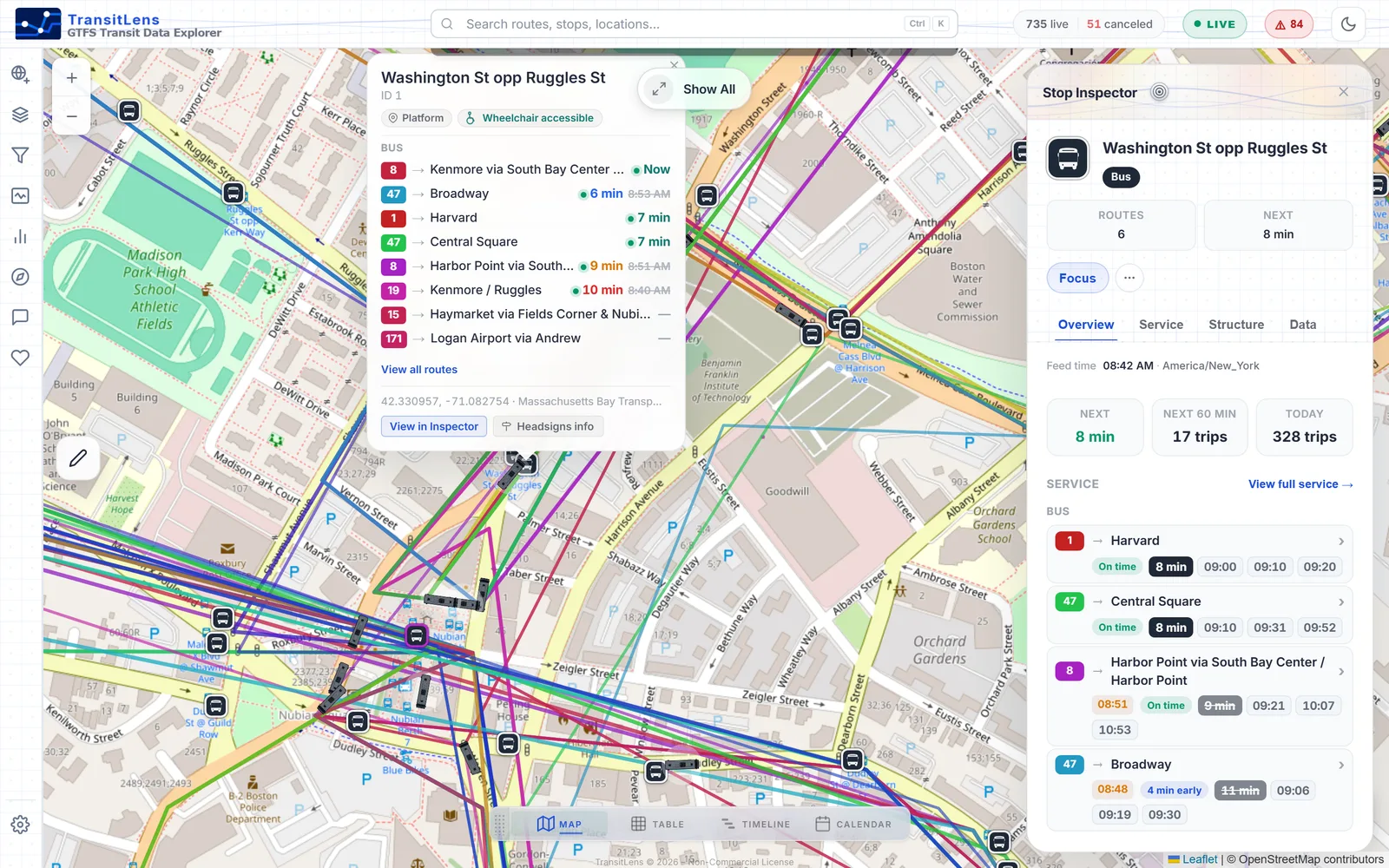The image size is (1389, 868).
Task: Select route 47 Broadway row in popup
Action: (x=526, y=194)
